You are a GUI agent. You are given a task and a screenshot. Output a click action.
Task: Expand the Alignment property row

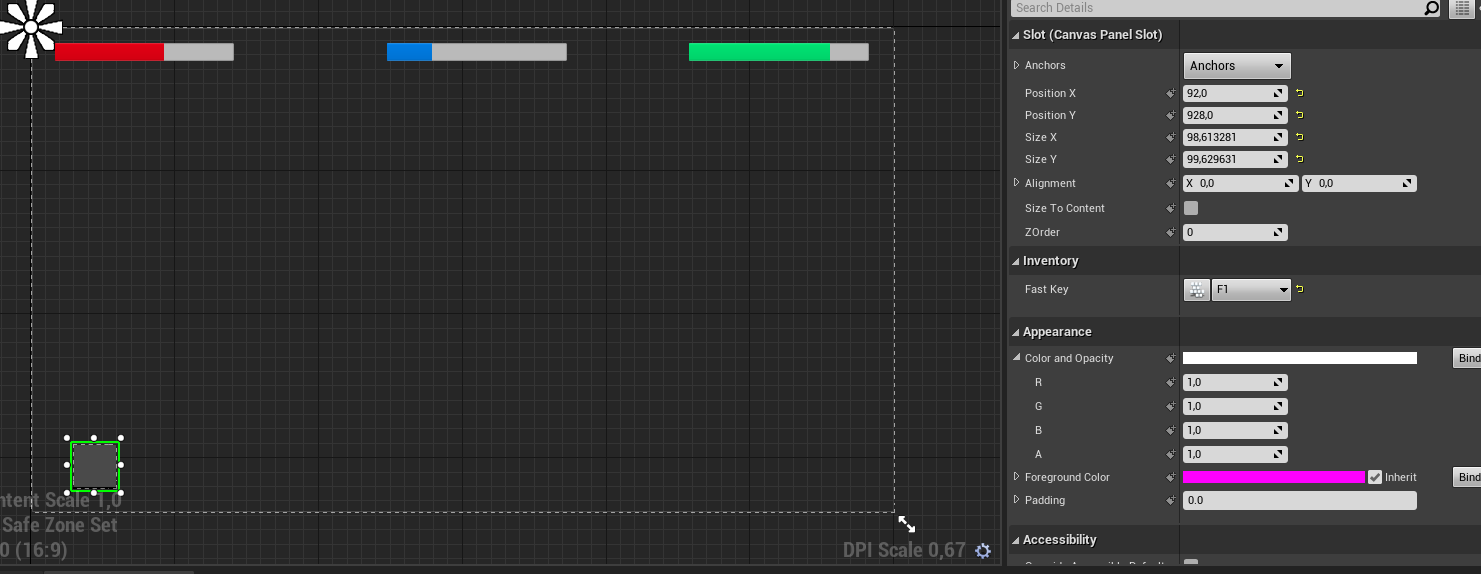[1017, 183]
